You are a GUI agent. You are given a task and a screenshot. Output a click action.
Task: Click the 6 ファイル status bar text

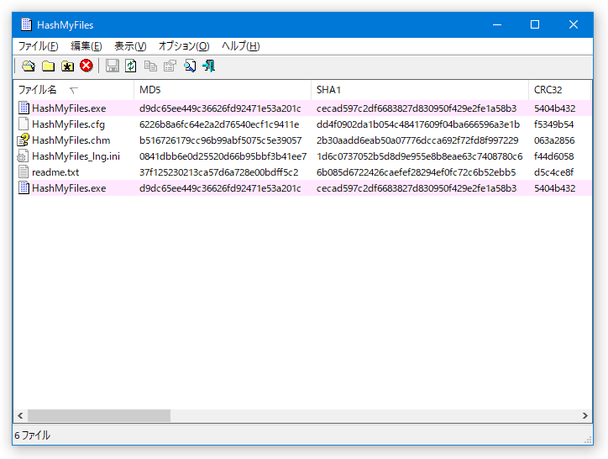coord(33,435)
